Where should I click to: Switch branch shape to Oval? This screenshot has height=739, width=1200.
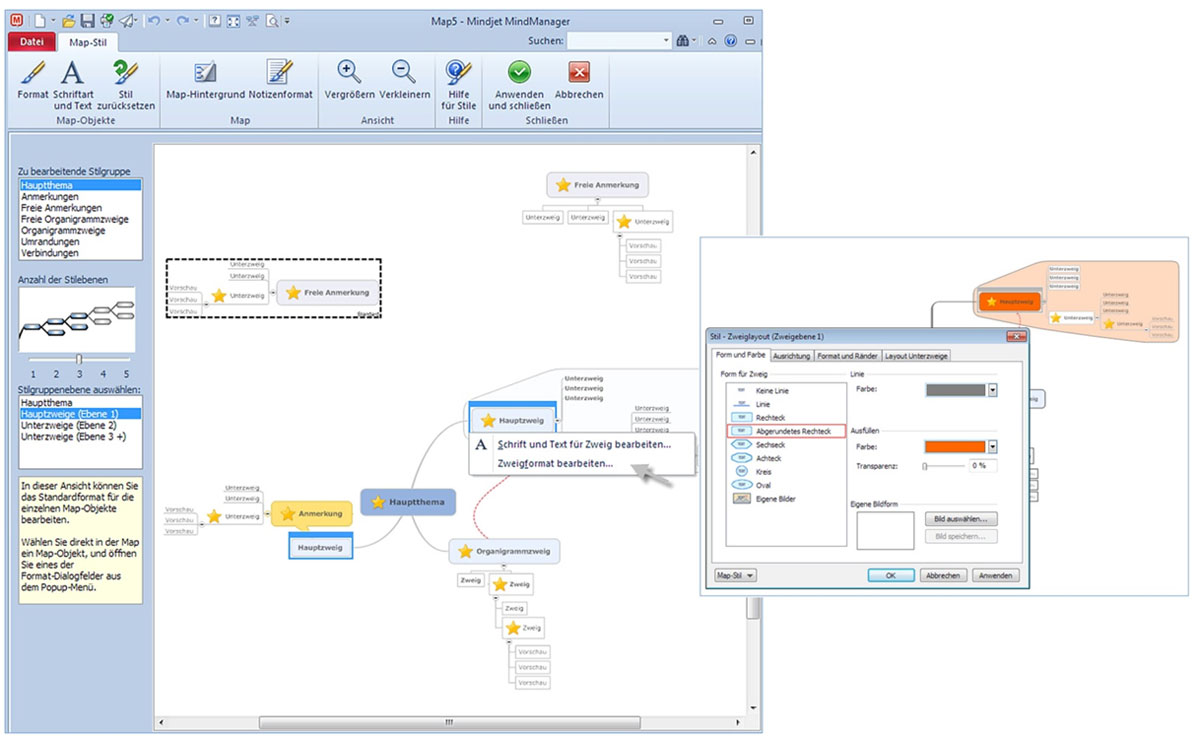point(761,485)
